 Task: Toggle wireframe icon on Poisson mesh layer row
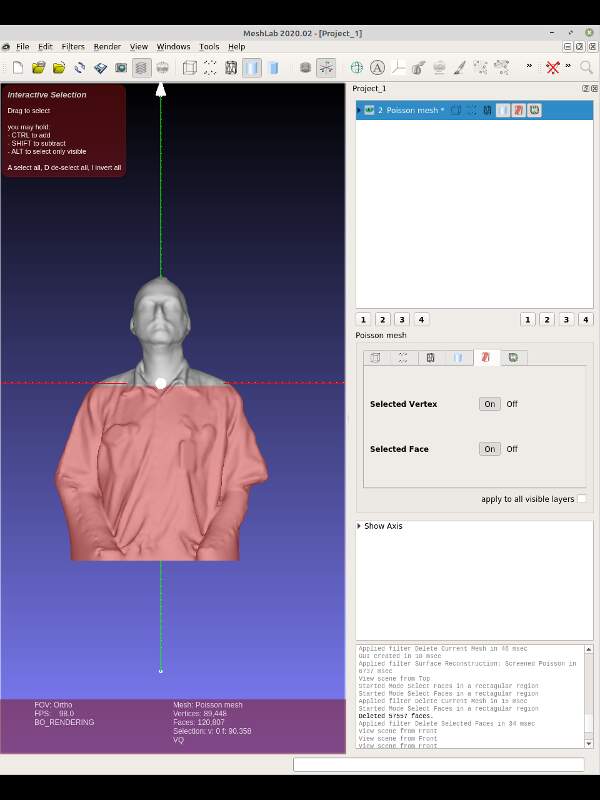pyautogui.click(x=487, y=110)
